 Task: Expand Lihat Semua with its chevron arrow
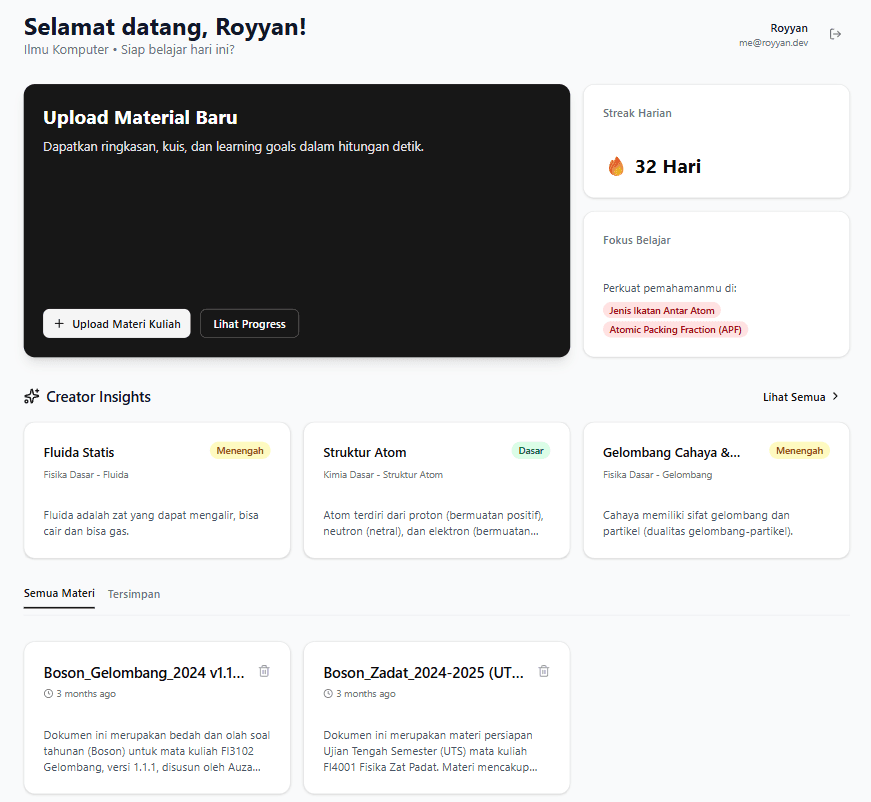pyautogui.click(x=838, y=396)
